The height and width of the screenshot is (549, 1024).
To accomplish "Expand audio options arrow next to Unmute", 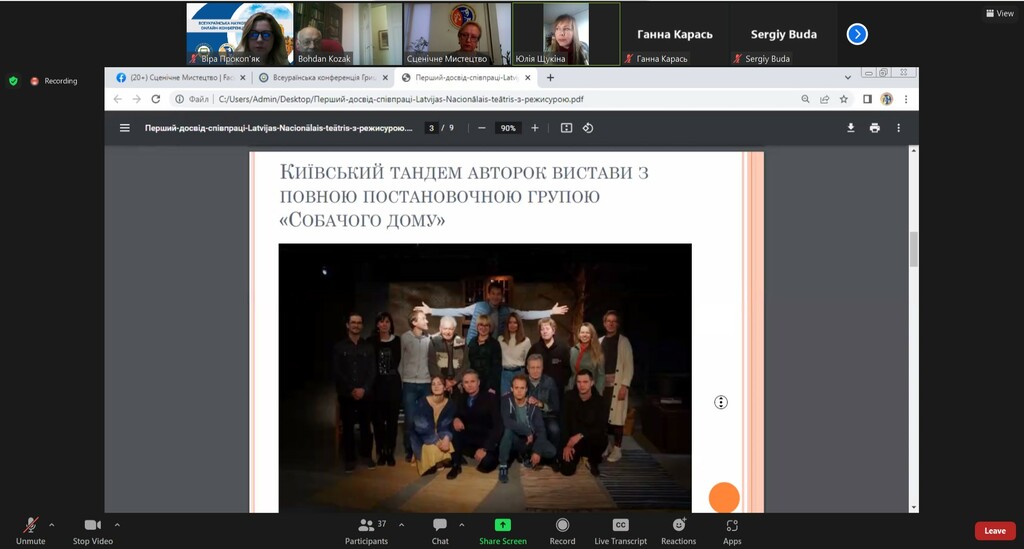I will (x=52, y=524).
